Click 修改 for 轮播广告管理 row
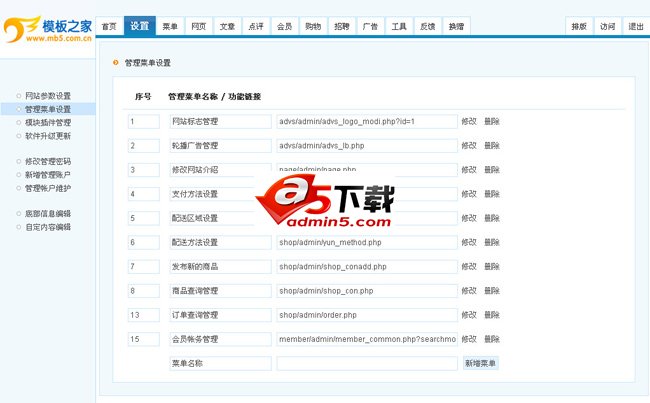The image size is (650, 403). [x=469, y=146]
